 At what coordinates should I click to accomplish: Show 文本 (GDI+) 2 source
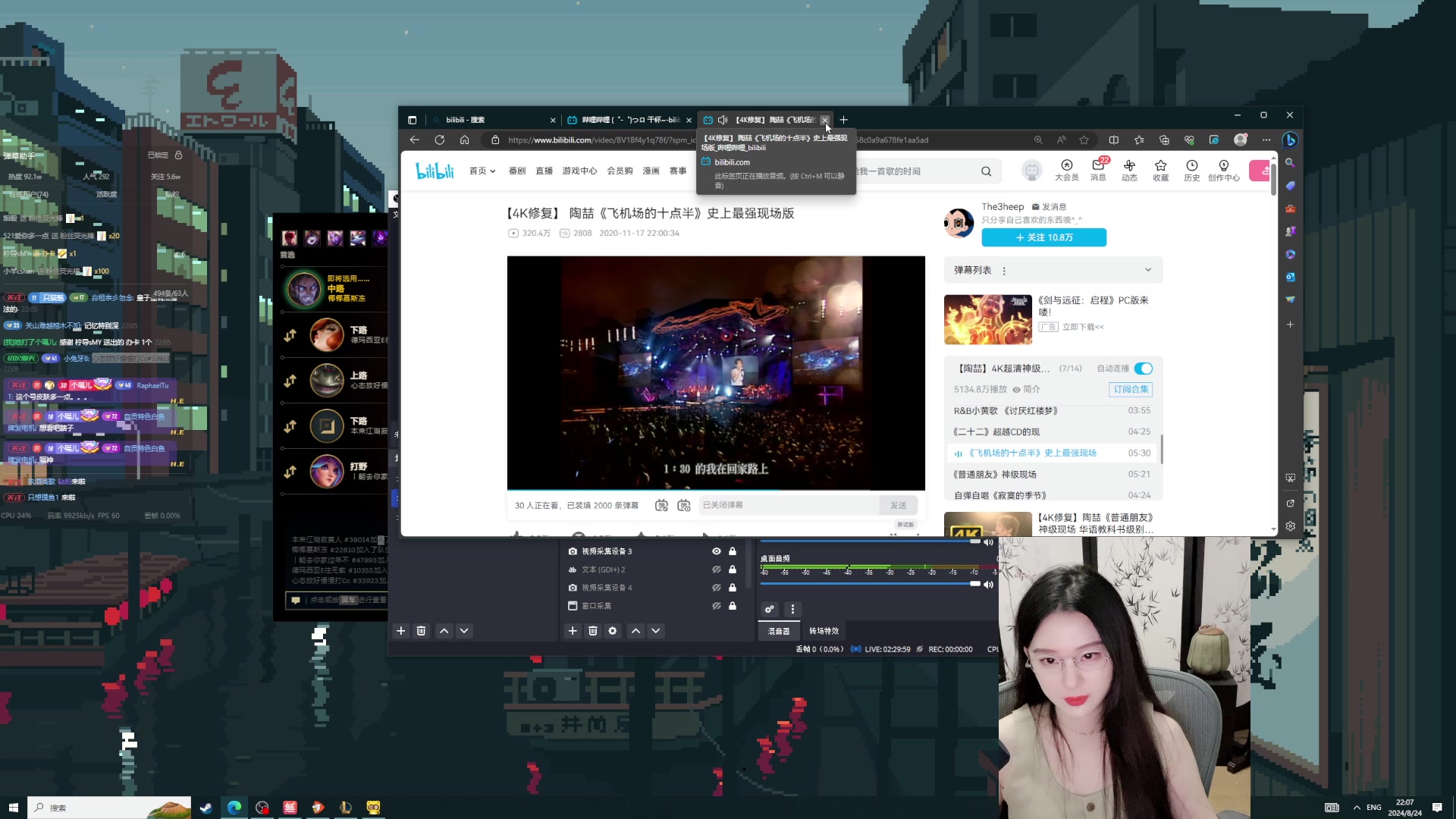(x=716, y=570)
